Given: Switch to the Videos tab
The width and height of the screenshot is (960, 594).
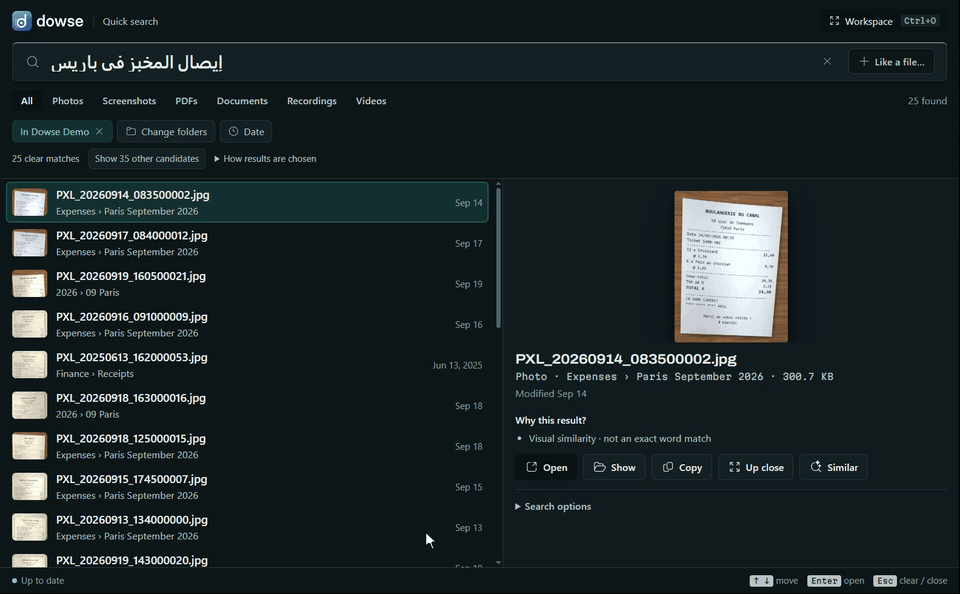Looking at the screenshot, I should (371, 100).
